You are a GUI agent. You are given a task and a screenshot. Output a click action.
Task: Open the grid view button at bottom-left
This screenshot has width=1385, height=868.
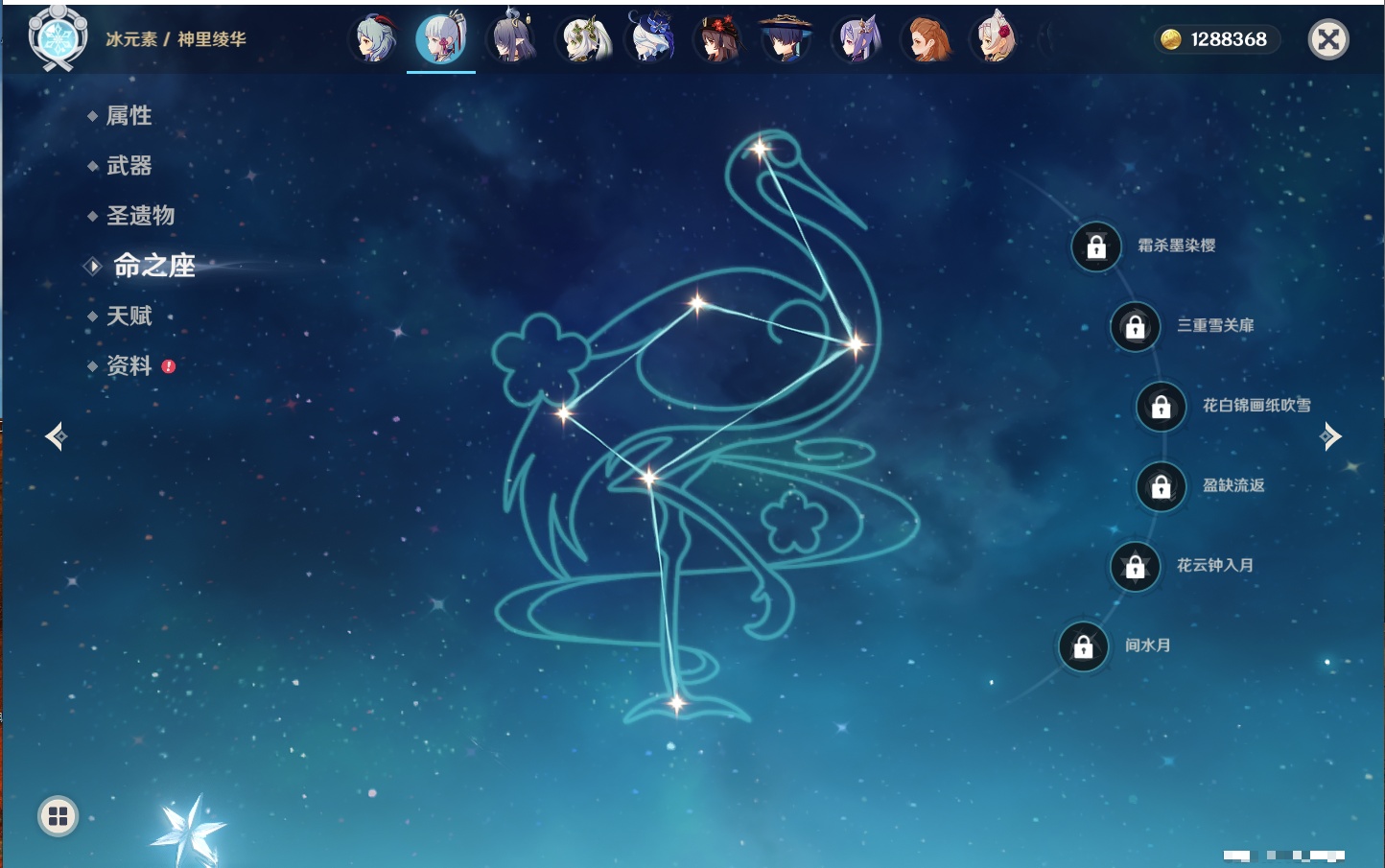pos(58,816)
